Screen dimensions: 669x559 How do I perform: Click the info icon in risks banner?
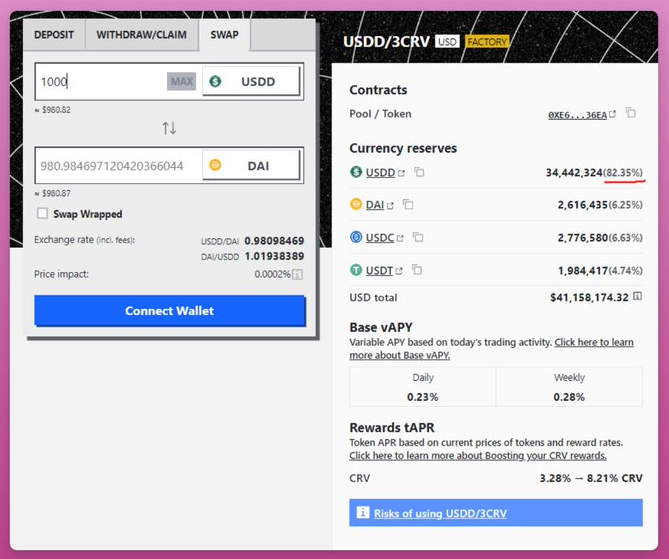click(x=363, y=512)
